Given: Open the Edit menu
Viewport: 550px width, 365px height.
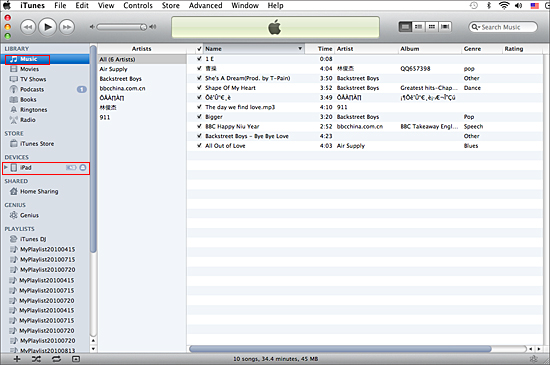Looking at the screenshot, I should (x=82, y=5).
